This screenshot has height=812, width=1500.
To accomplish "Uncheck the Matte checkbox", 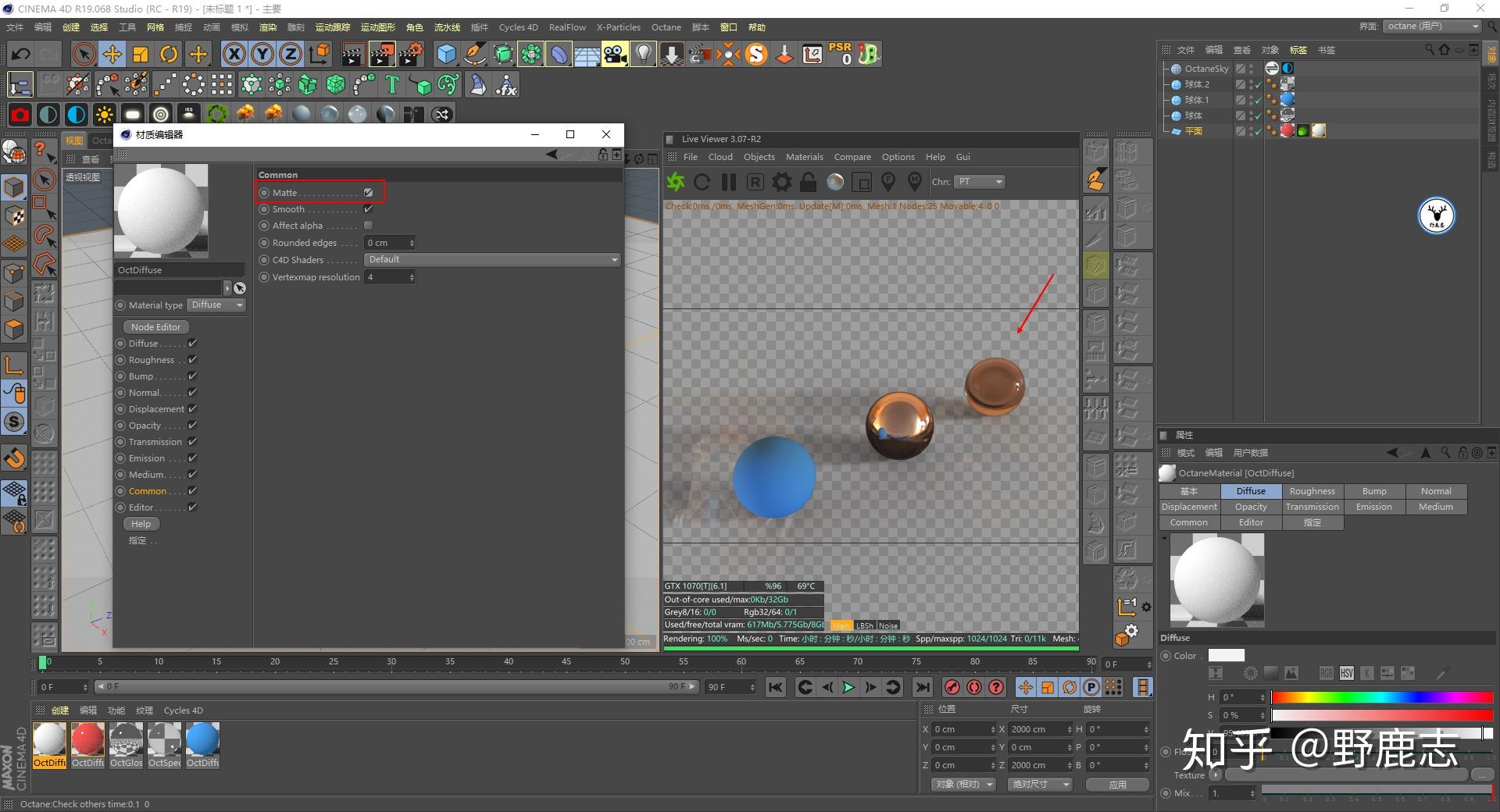I will [368, 193].
